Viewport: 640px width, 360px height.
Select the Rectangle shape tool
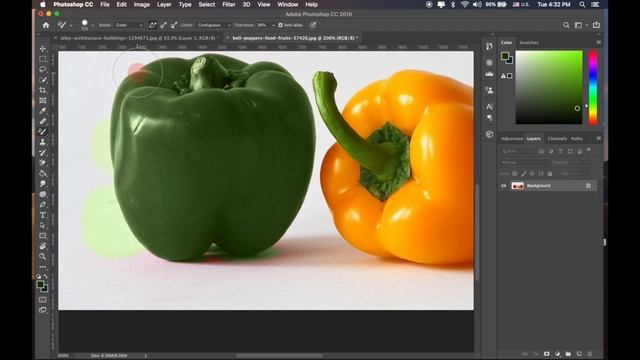click(42, 236)
